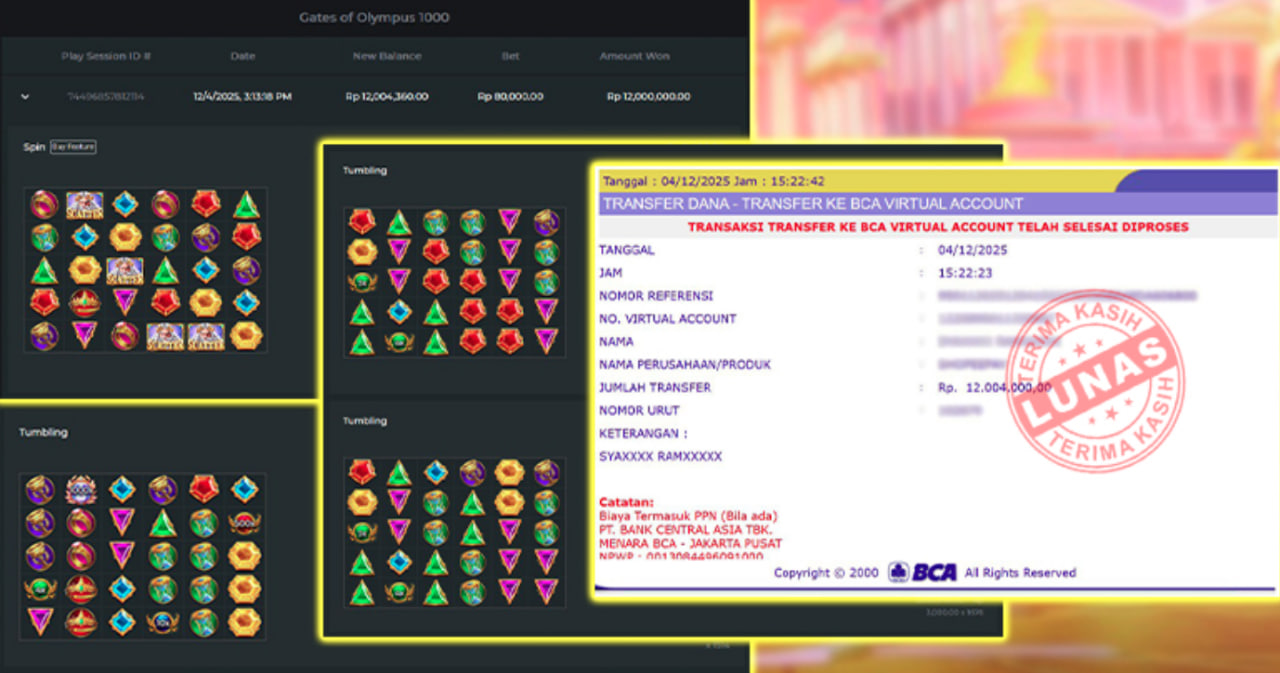
Task: Click the BCA logo in receipt footer
Action: (x=922, y=572)
